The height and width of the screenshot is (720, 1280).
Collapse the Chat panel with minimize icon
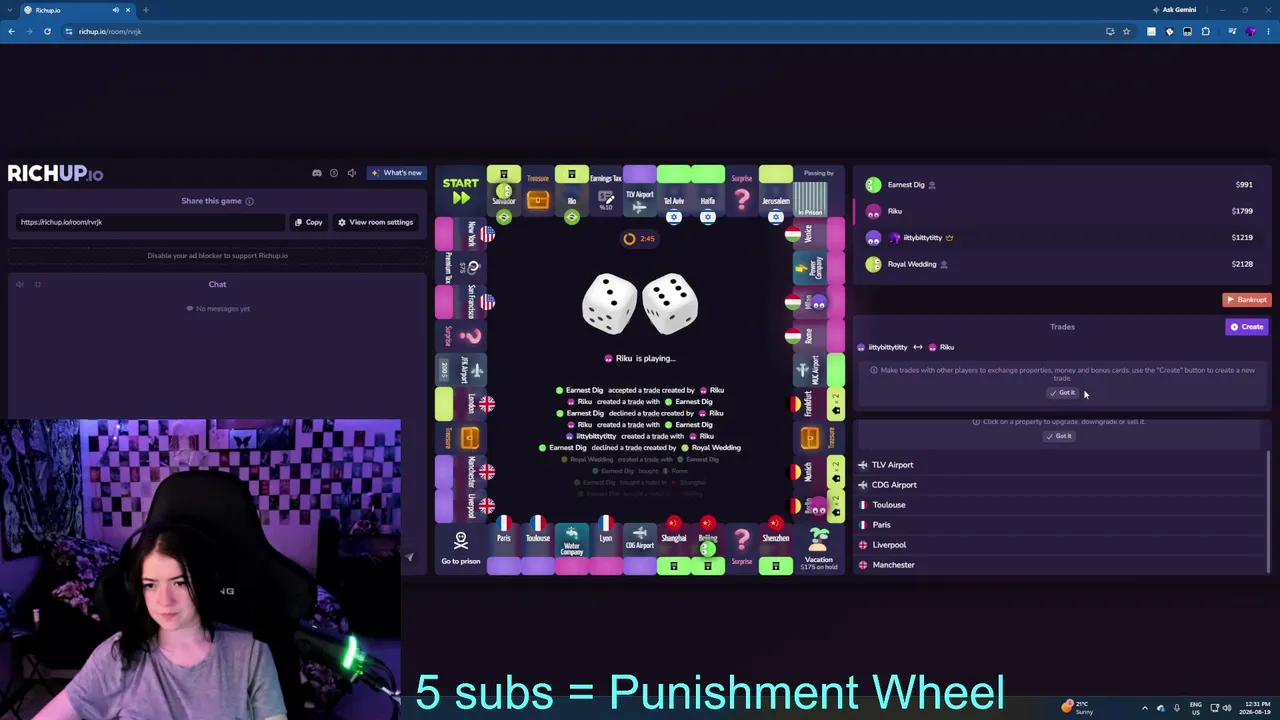pos(38,284)
